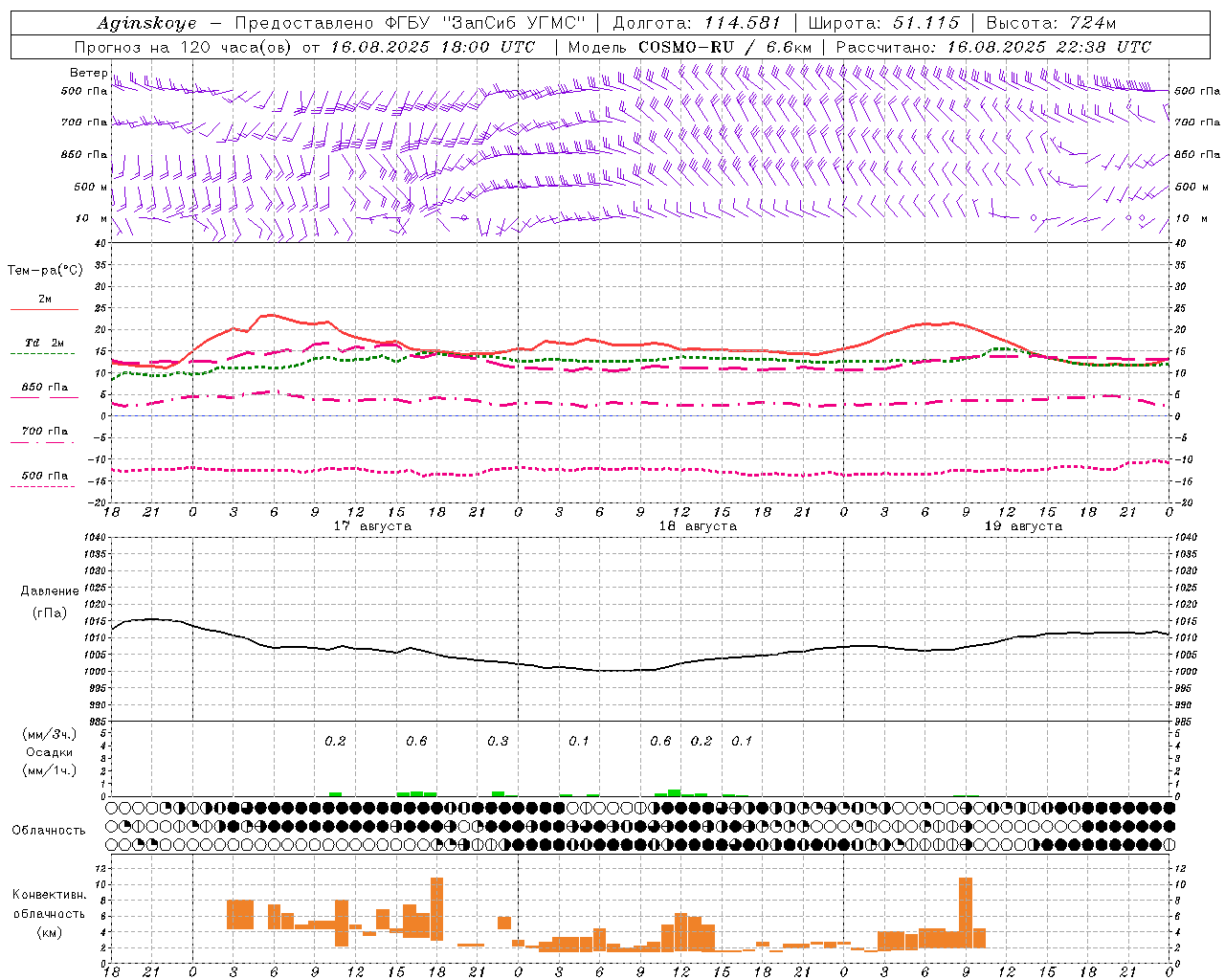
Task: Click the "Осадки" precipitation label
Action: tap(50, 752)
